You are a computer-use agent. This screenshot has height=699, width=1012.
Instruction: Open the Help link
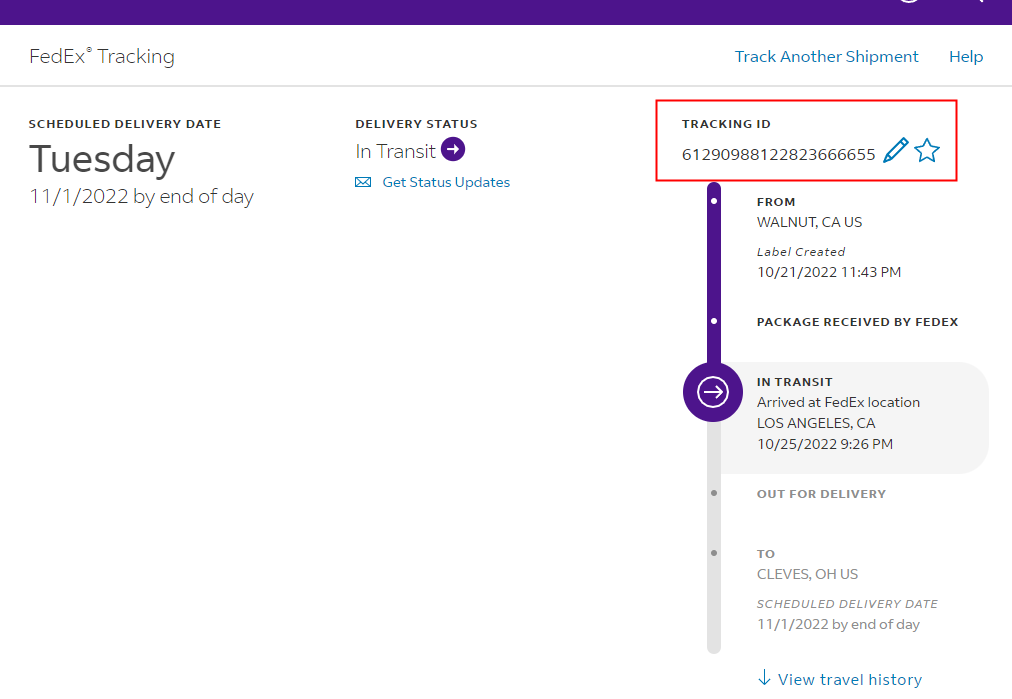[965, 57]
